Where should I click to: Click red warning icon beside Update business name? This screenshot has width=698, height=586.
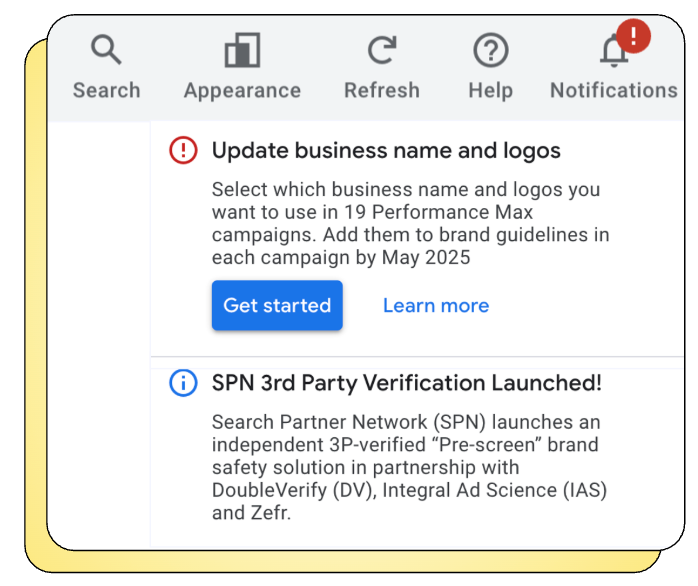(x=184, y=151)
